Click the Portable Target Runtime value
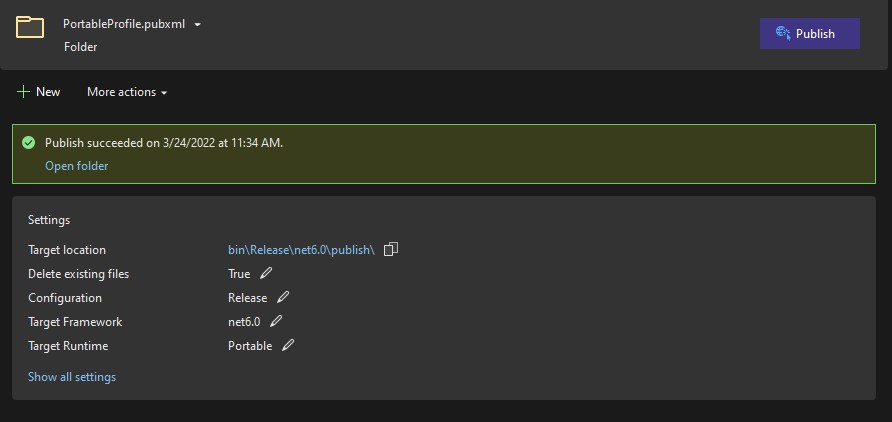The height and width of the screenshot is (422, 892). tap(250, 346)
